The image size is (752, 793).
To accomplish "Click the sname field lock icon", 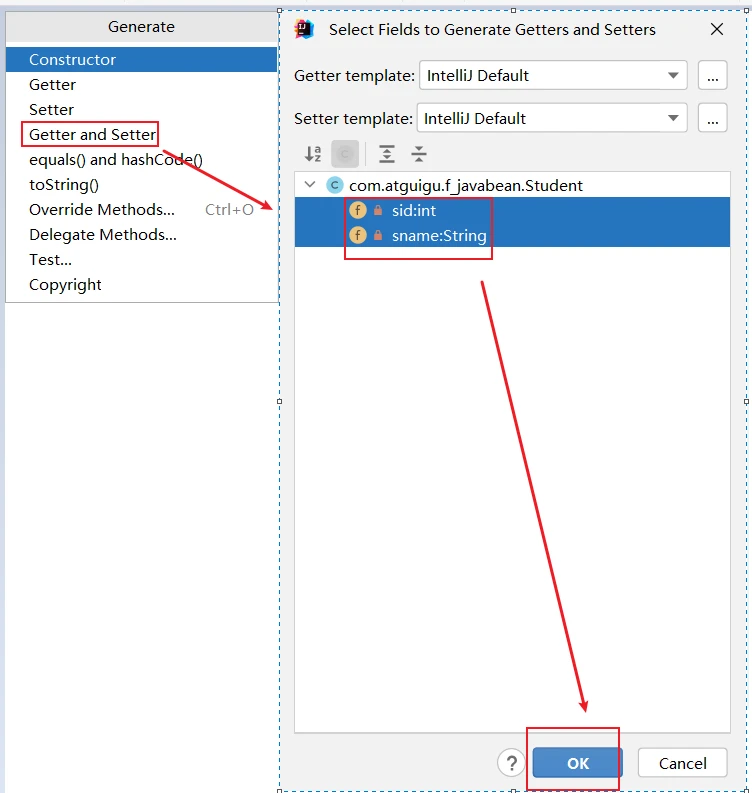I will point(378,235).
